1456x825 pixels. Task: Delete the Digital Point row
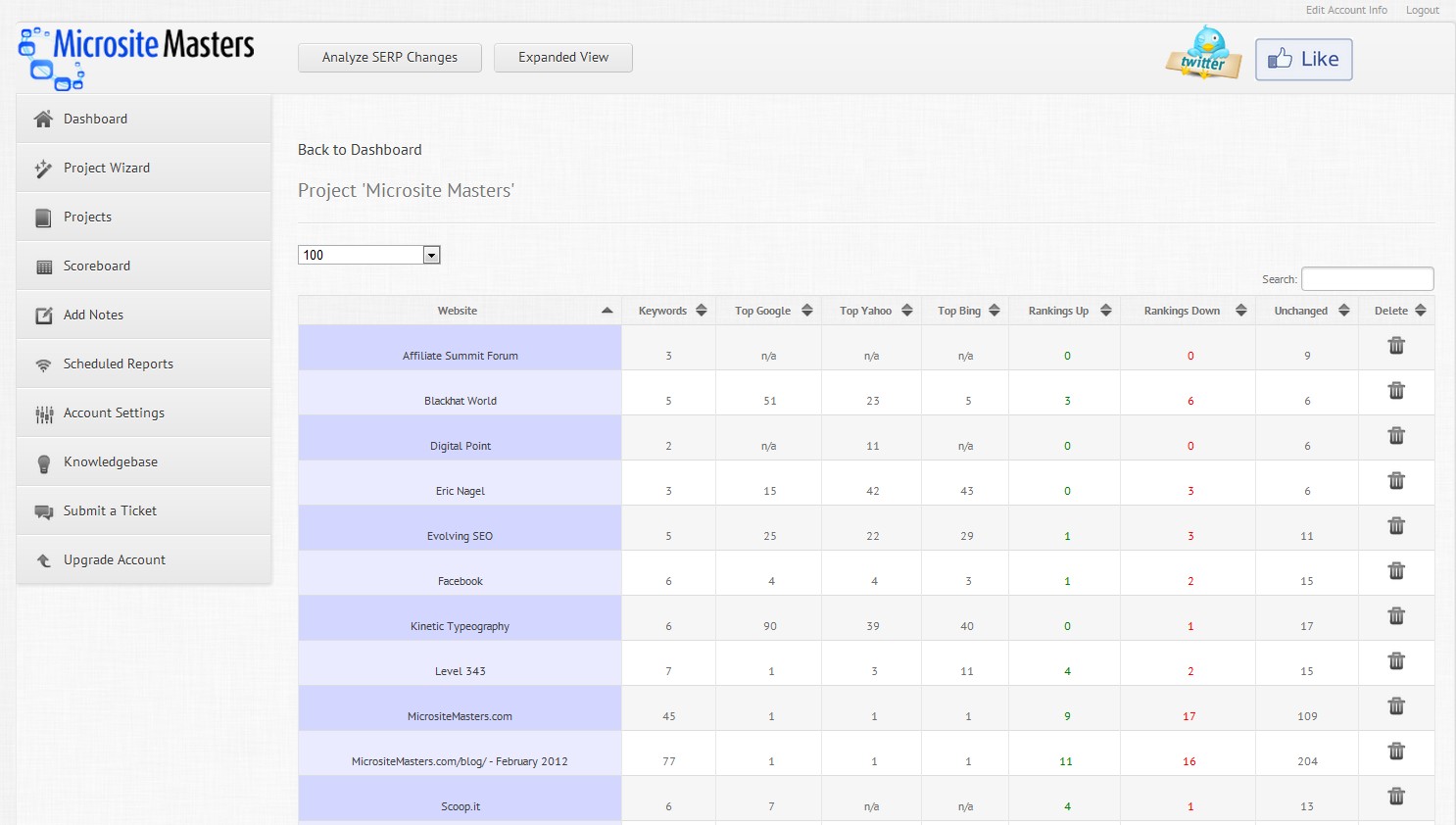tap(1396, 435)
